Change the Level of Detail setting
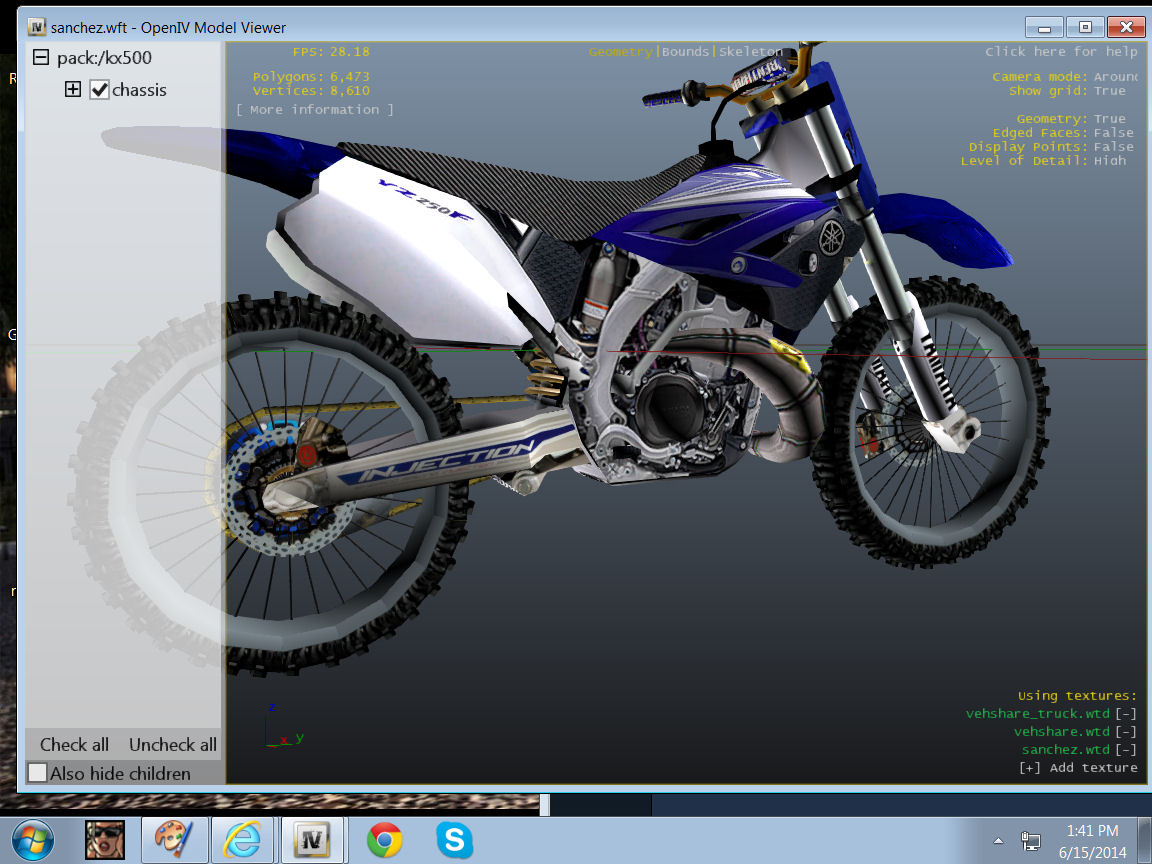 coord(1109,160)
